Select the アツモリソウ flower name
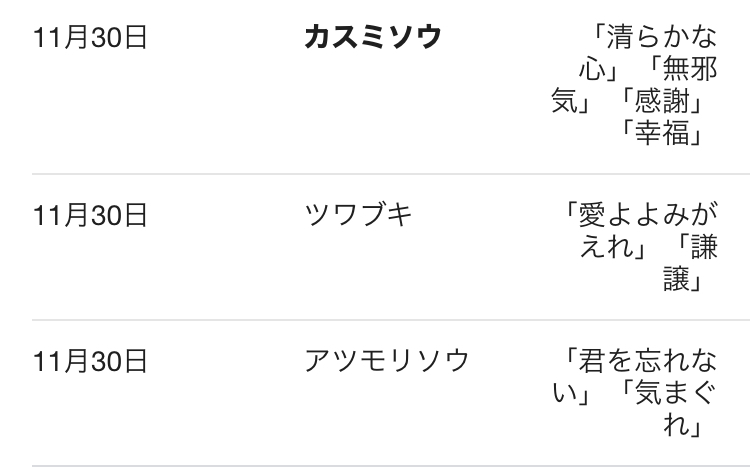This screenshot has width=750, height=470. pos(387,361)
